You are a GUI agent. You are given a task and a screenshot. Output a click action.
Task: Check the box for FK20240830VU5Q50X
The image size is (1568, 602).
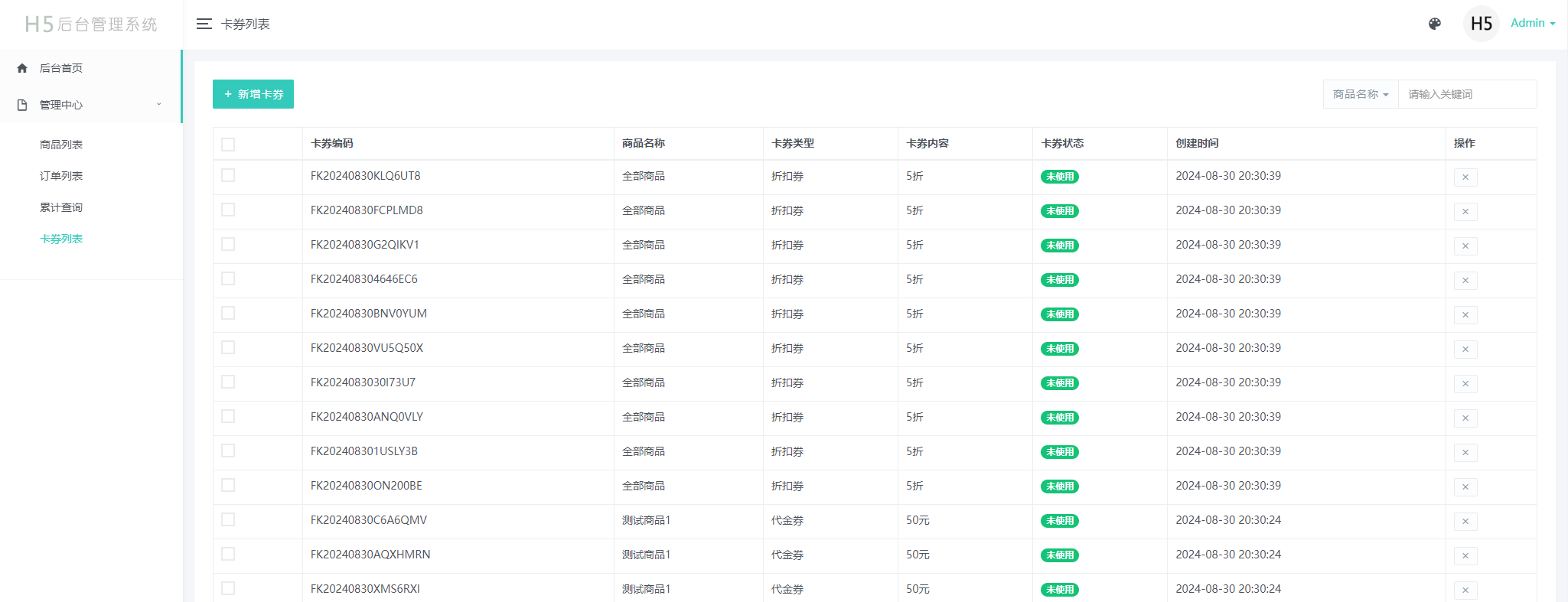(228, 347)
